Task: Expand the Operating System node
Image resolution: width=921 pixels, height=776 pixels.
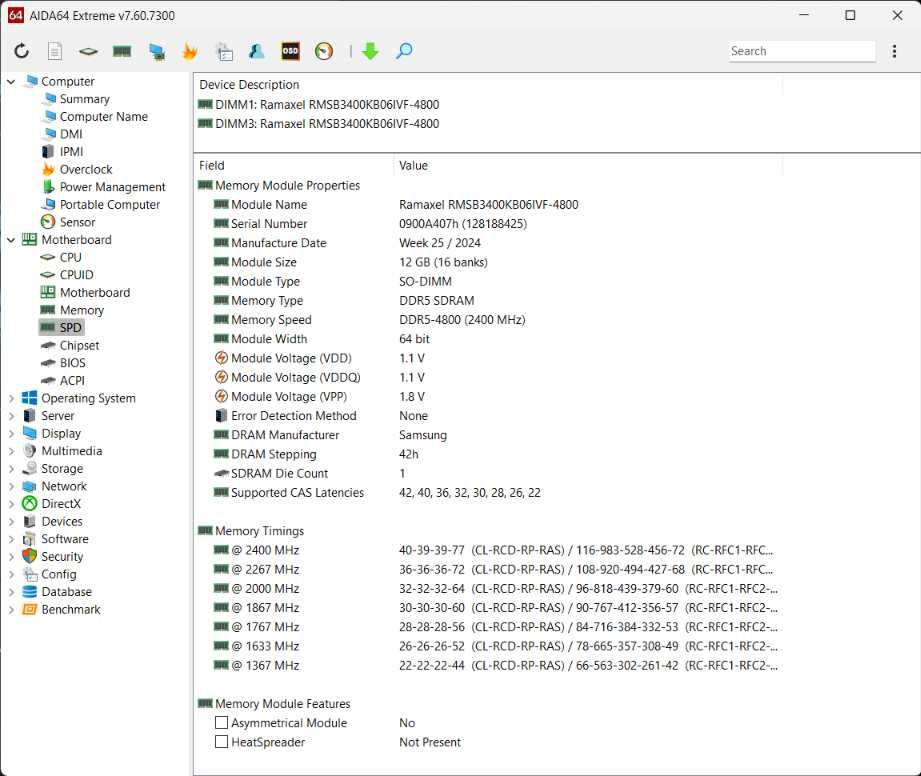Action: click(x=11, y=398)
